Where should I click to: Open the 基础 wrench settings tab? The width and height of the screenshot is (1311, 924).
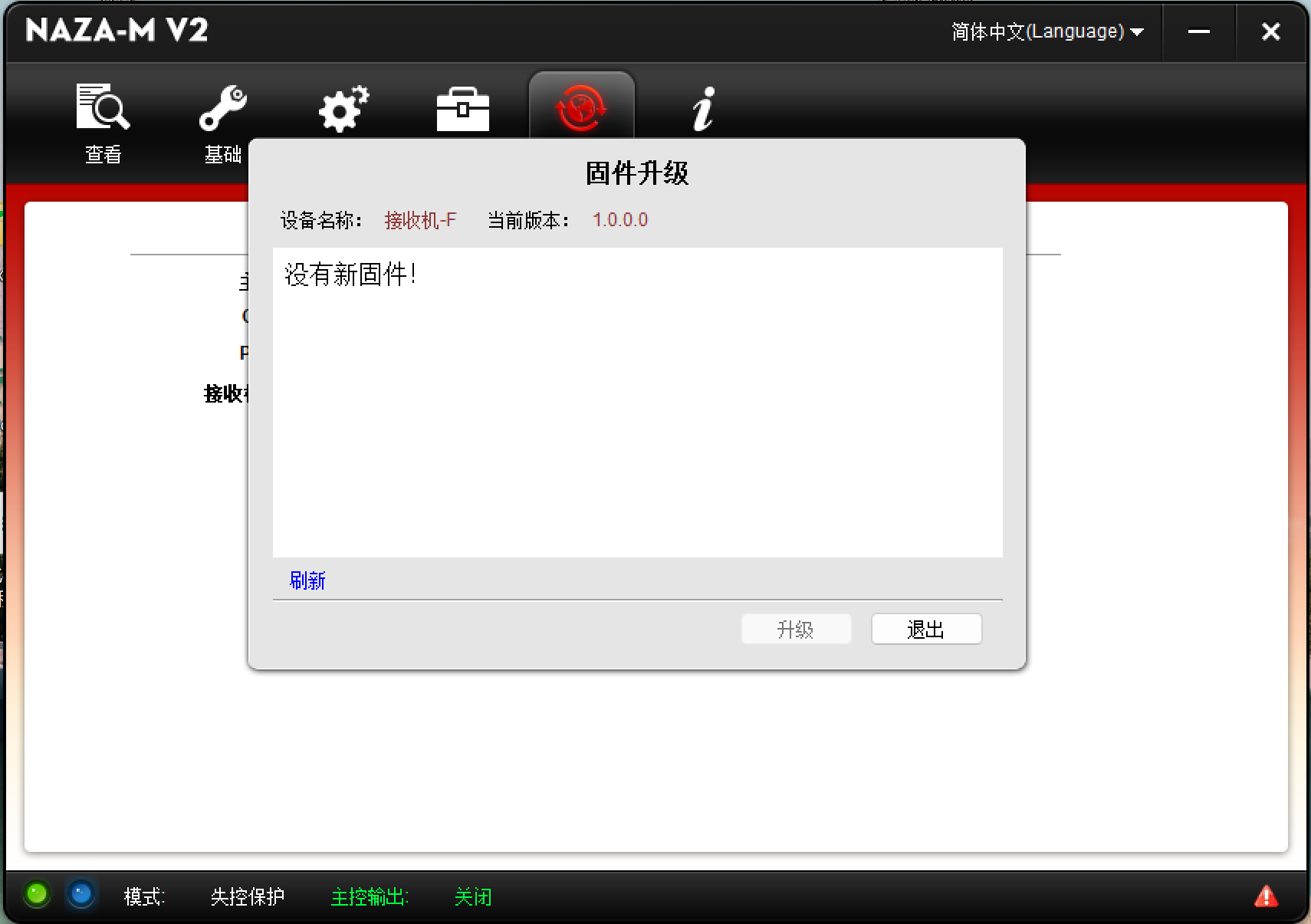click(x=223, y=123)
